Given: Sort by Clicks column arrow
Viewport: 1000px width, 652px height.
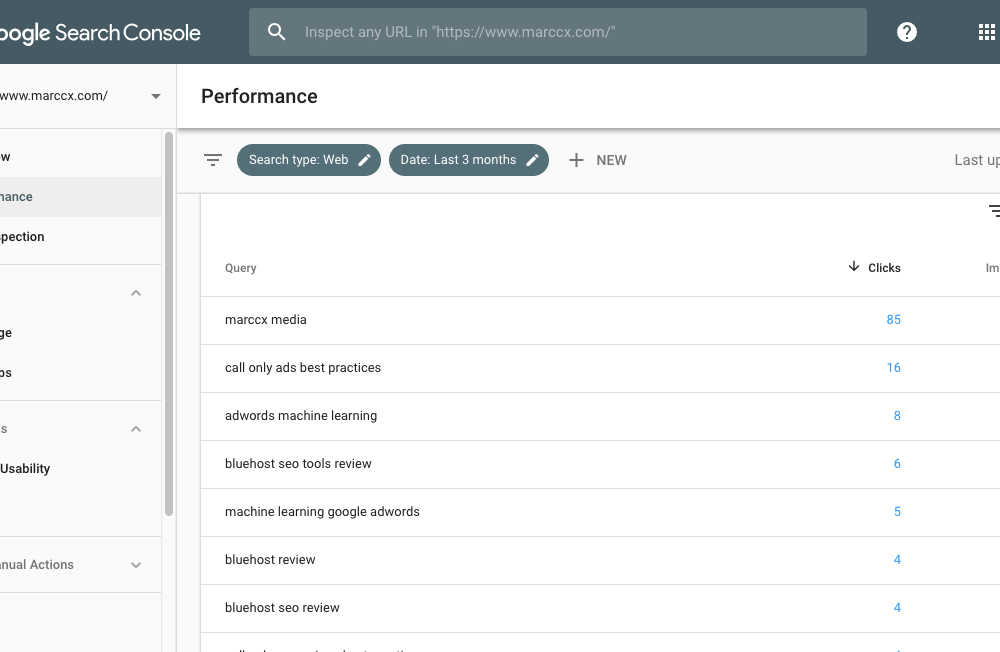Looking at the screenshot, I should pyautogui.click(x=853, y=267).
